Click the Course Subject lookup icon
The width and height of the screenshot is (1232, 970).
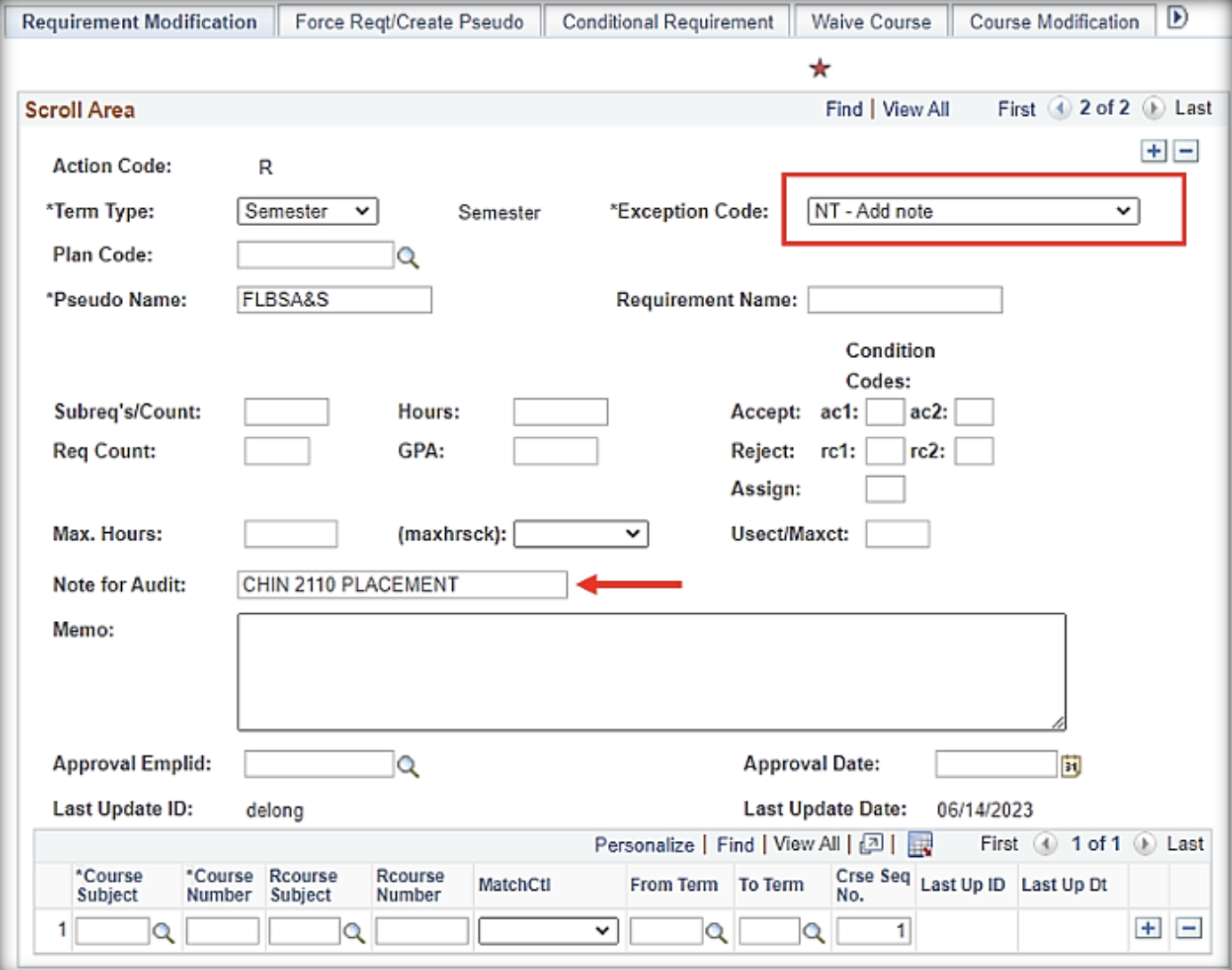(x=163, y=932)
